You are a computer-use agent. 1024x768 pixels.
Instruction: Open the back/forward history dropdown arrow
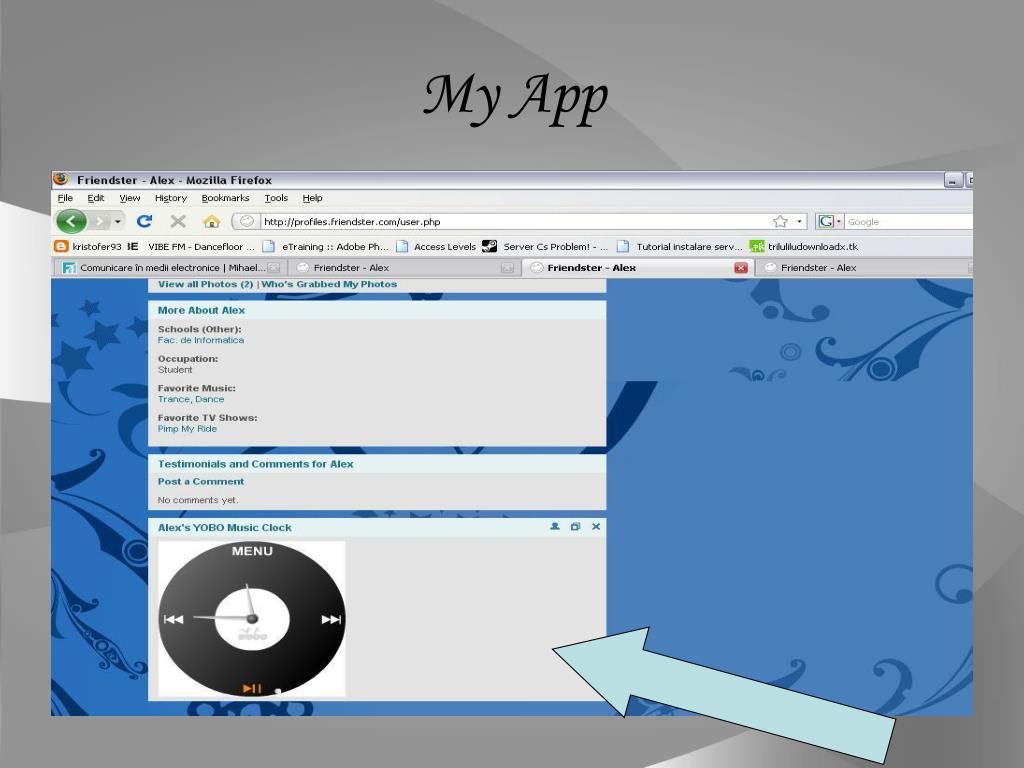118,221
